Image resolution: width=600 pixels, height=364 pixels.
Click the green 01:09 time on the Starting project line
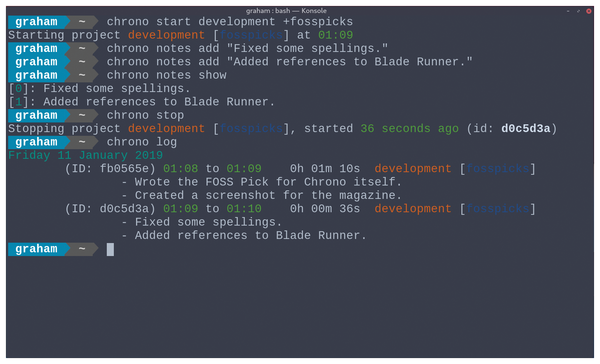pos(336,35)
